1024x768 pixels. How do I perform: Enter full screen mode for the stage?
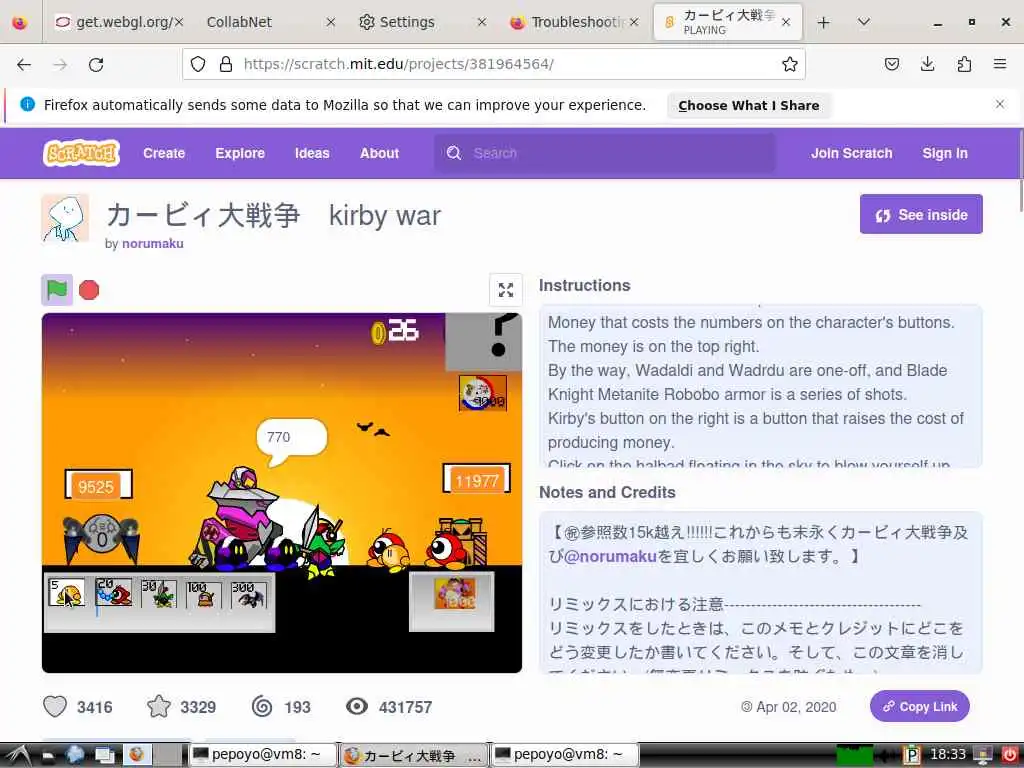pos(505,289)
